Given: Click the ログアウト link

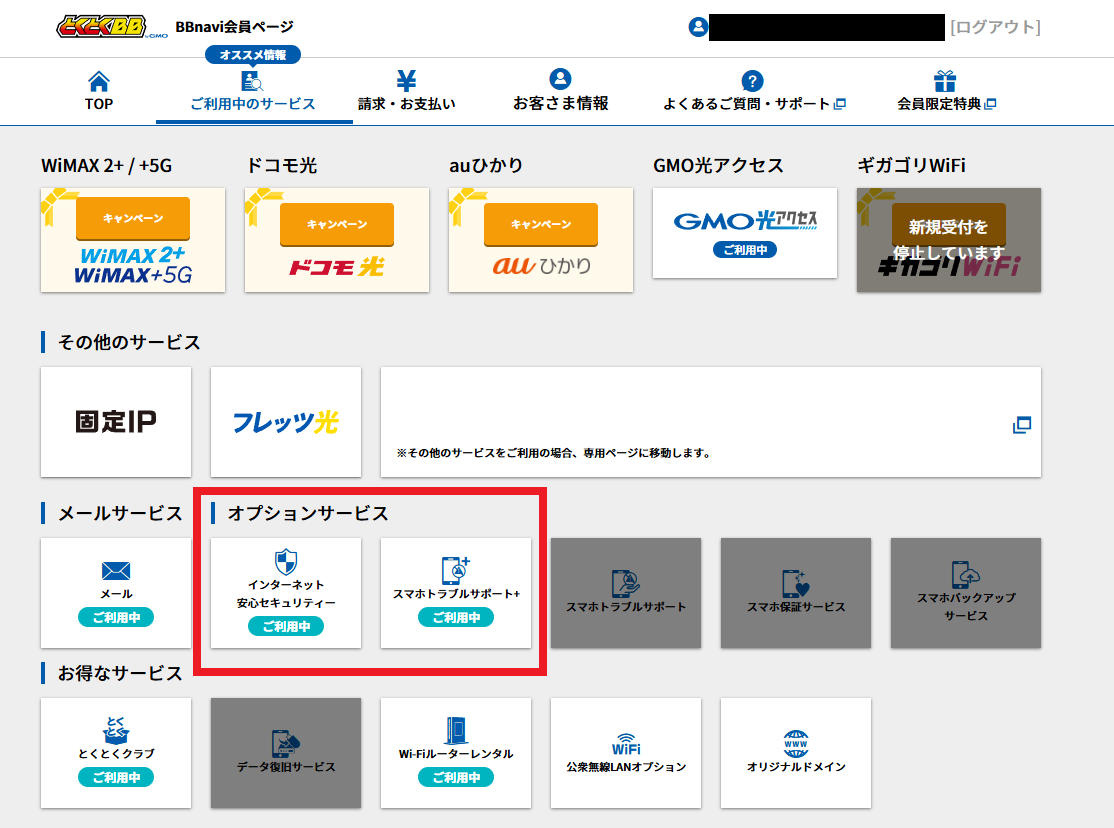Looking at the screenshot, I should 995,27.
